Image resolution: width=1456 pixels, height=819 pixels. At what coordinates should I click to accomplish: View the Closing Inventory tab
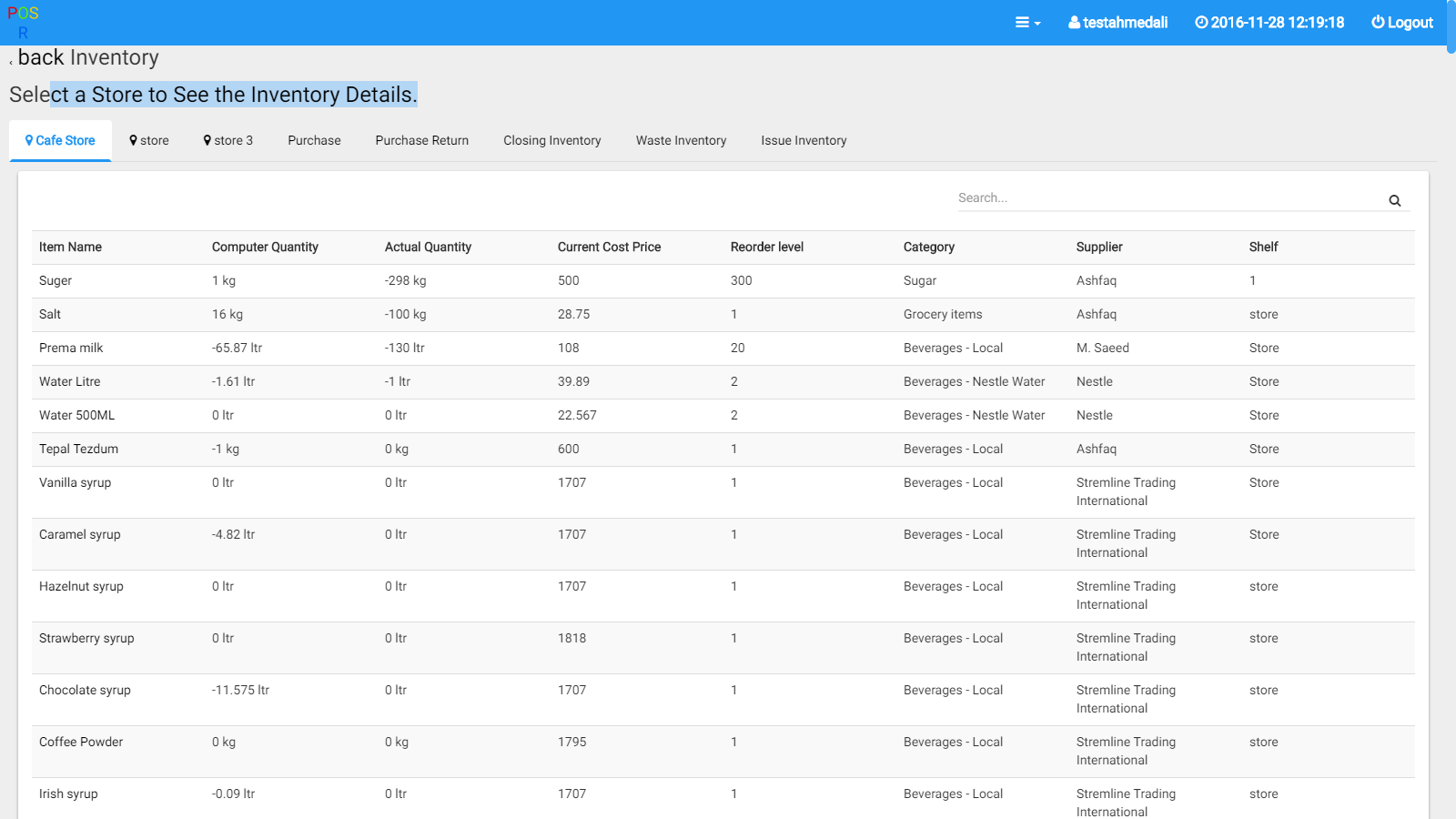click(552, 140)
